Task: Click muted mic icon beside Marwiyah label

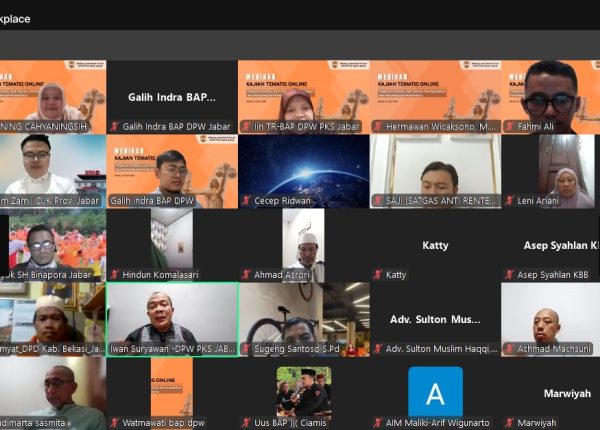Action: tap(509, 423)
